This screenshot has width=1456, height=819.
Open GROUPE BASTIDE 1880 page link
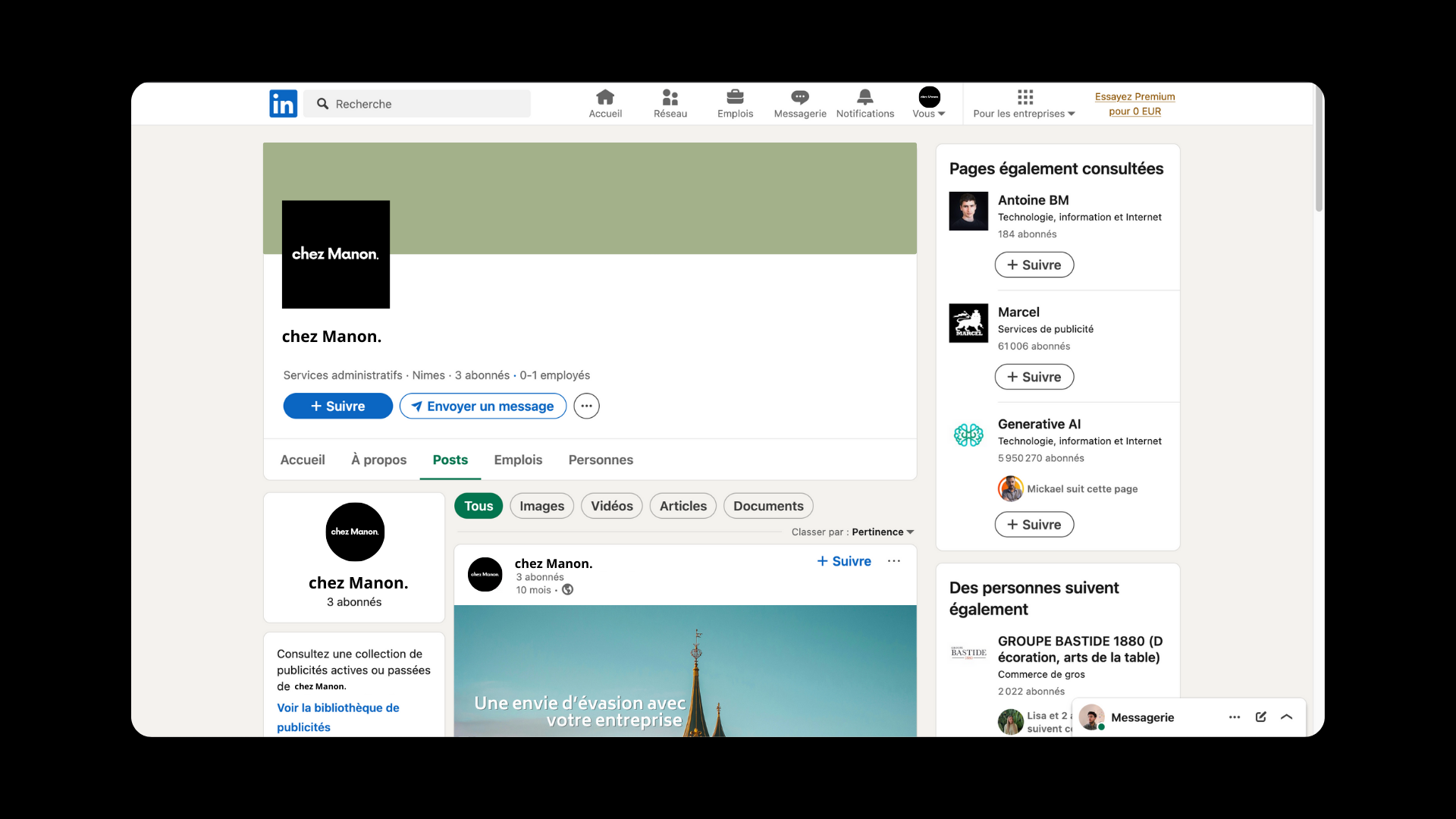click(x=1080, y=649)
